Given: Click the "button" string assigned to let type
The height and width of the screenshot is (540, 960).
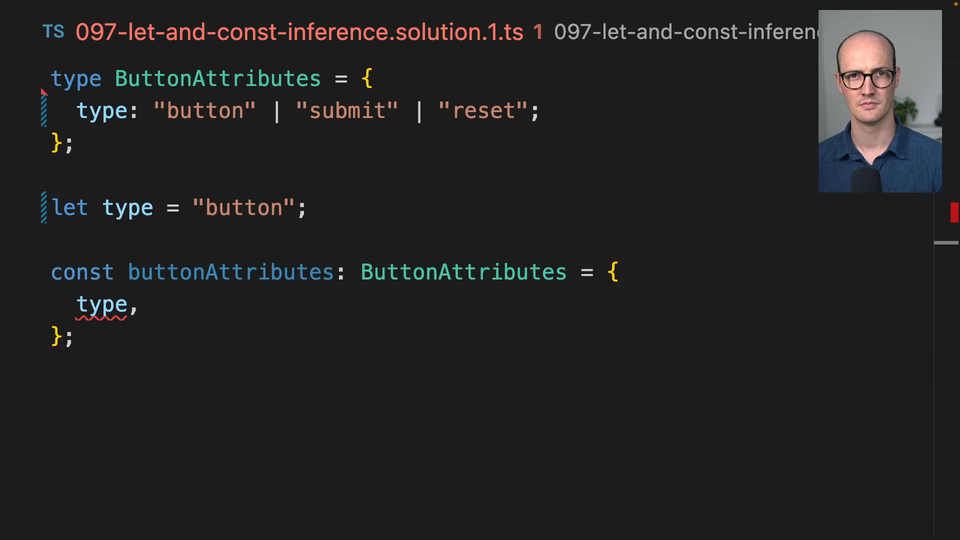Looking at the screenshot, I should click(243, 208).
